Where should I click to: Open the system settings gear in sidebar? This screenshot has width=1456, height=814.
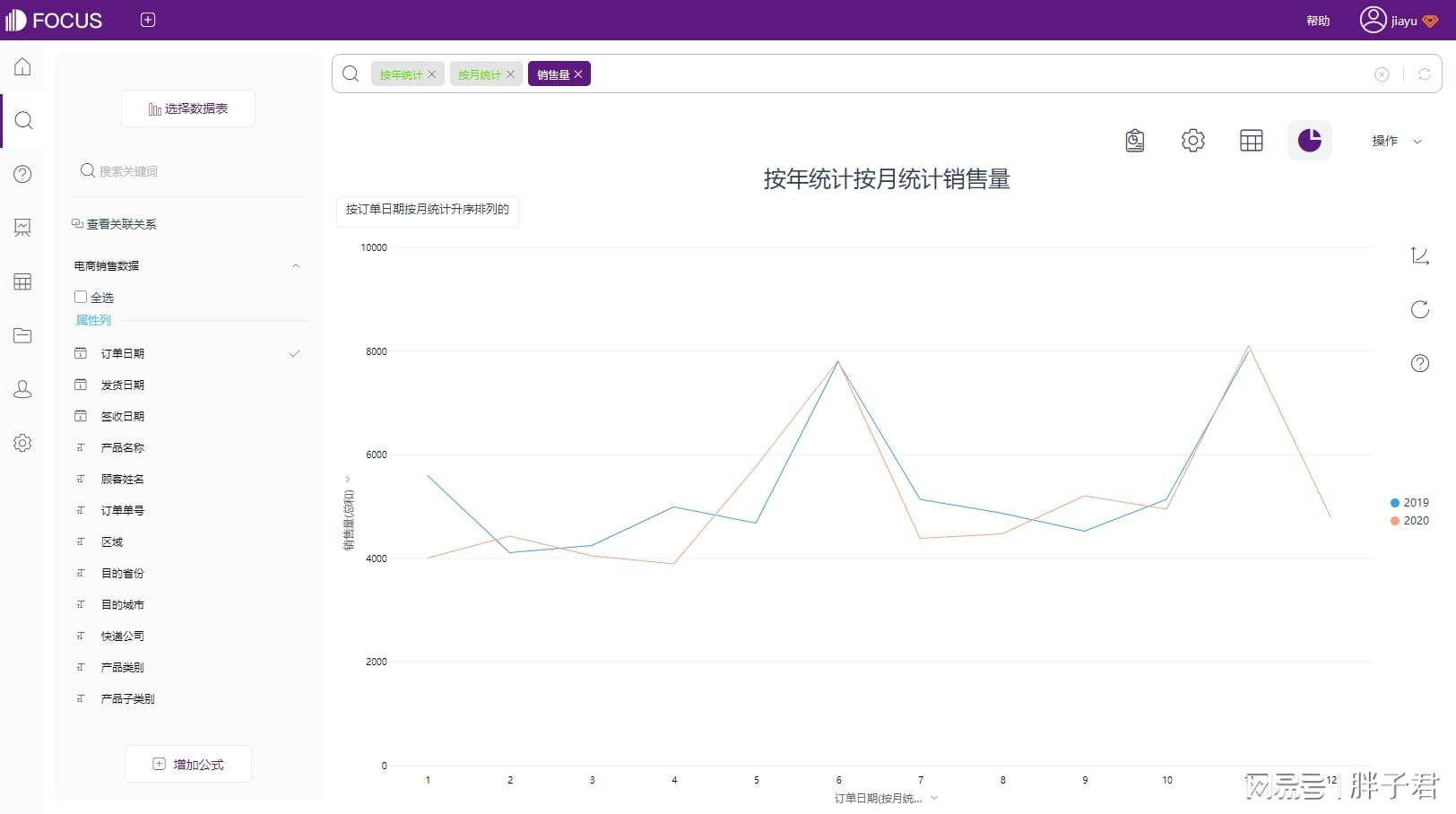22,443
